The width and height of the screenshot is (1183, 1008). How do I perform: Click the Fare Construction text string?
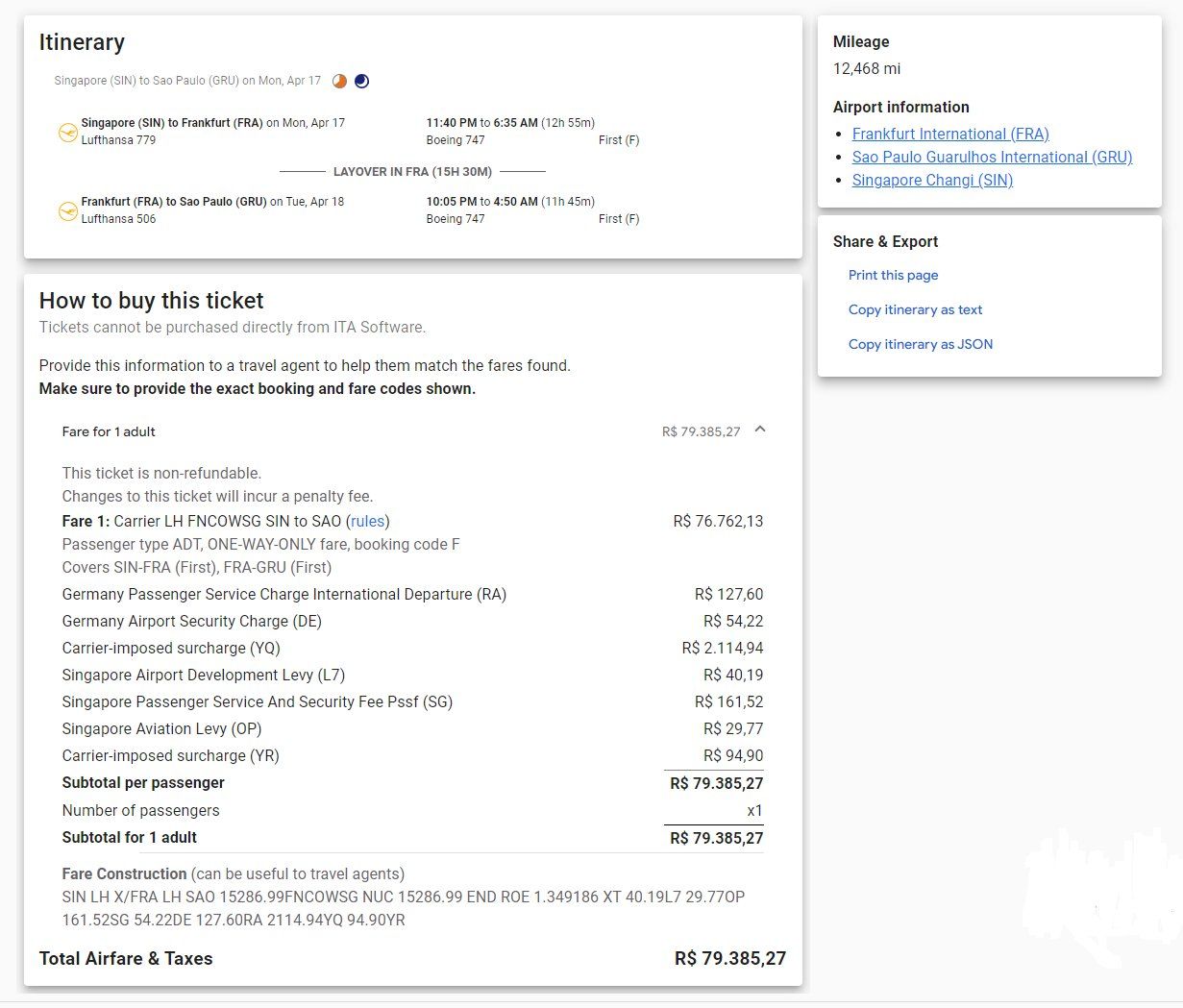[404, 908]
